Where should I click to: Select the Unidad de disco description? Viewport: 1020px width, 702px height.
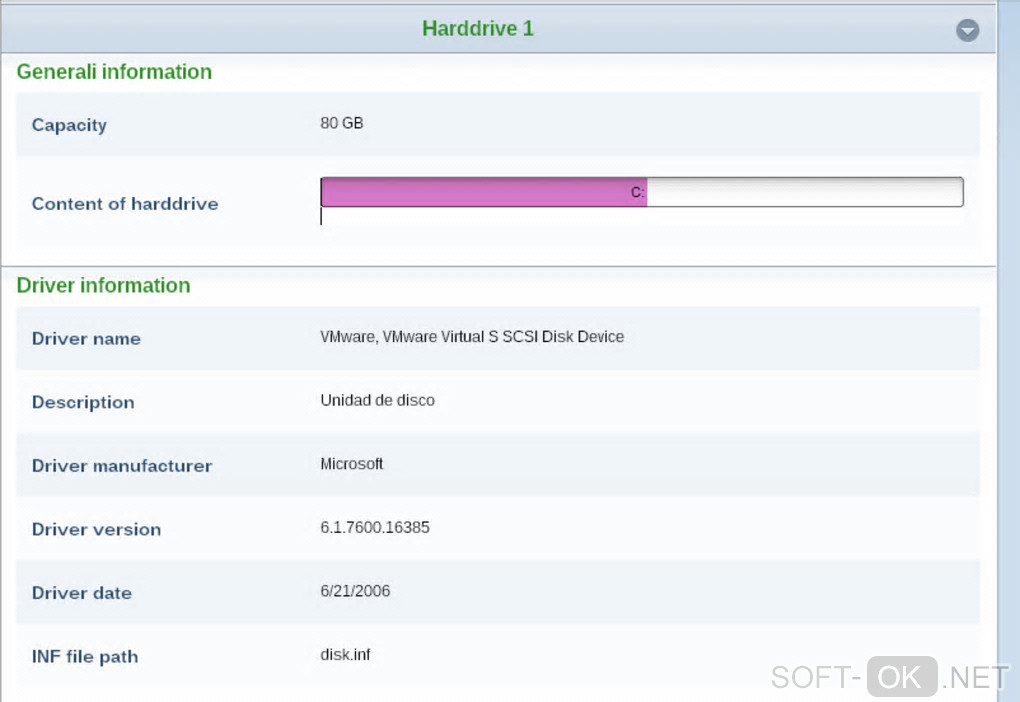tap(377, 400)
